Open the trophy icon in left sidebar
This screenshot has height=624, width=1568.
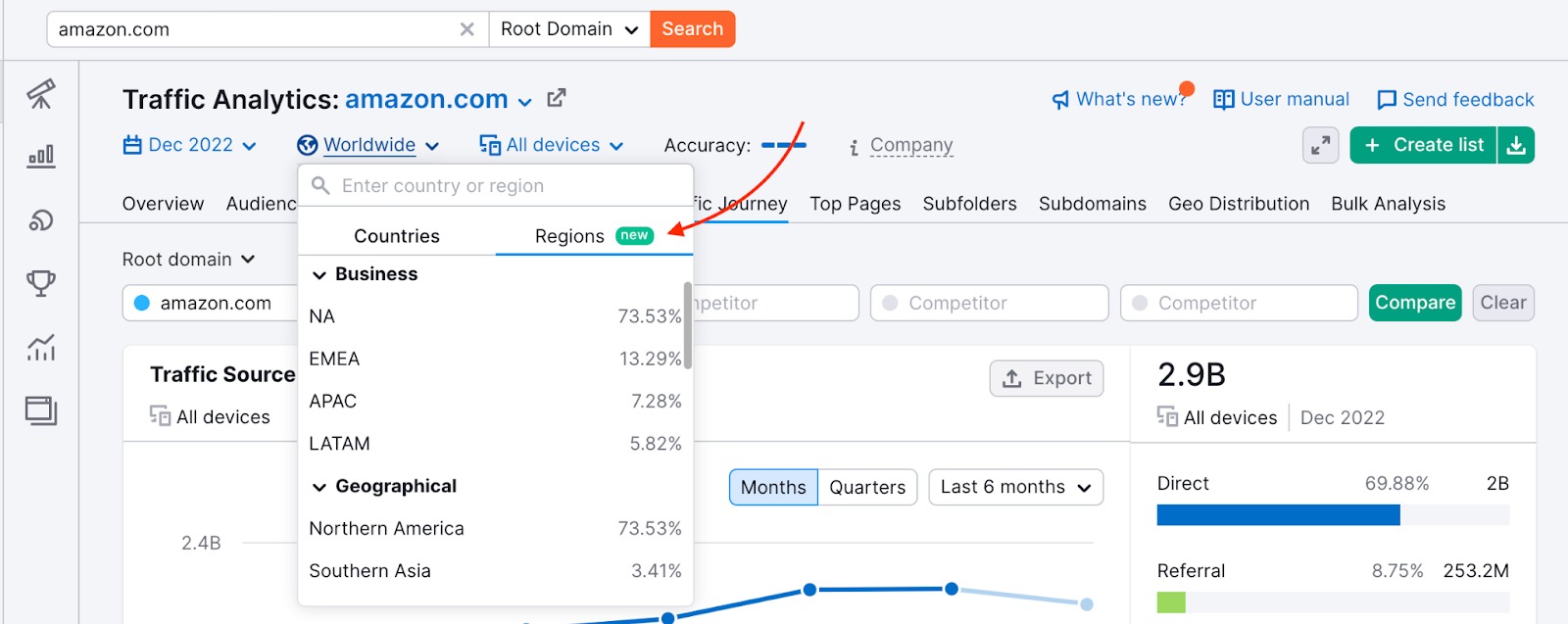coord(41,283)
